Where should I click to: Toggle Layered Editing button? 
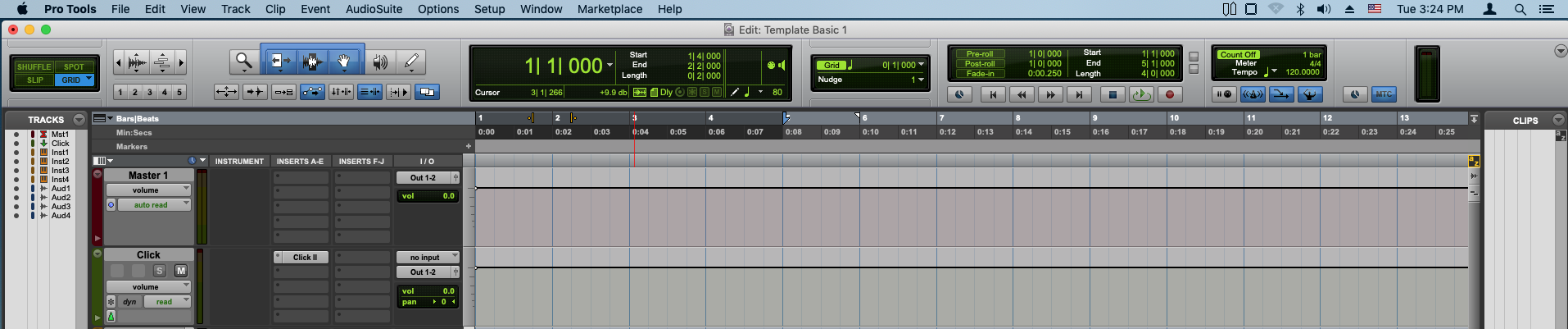[x=427, y=92]
